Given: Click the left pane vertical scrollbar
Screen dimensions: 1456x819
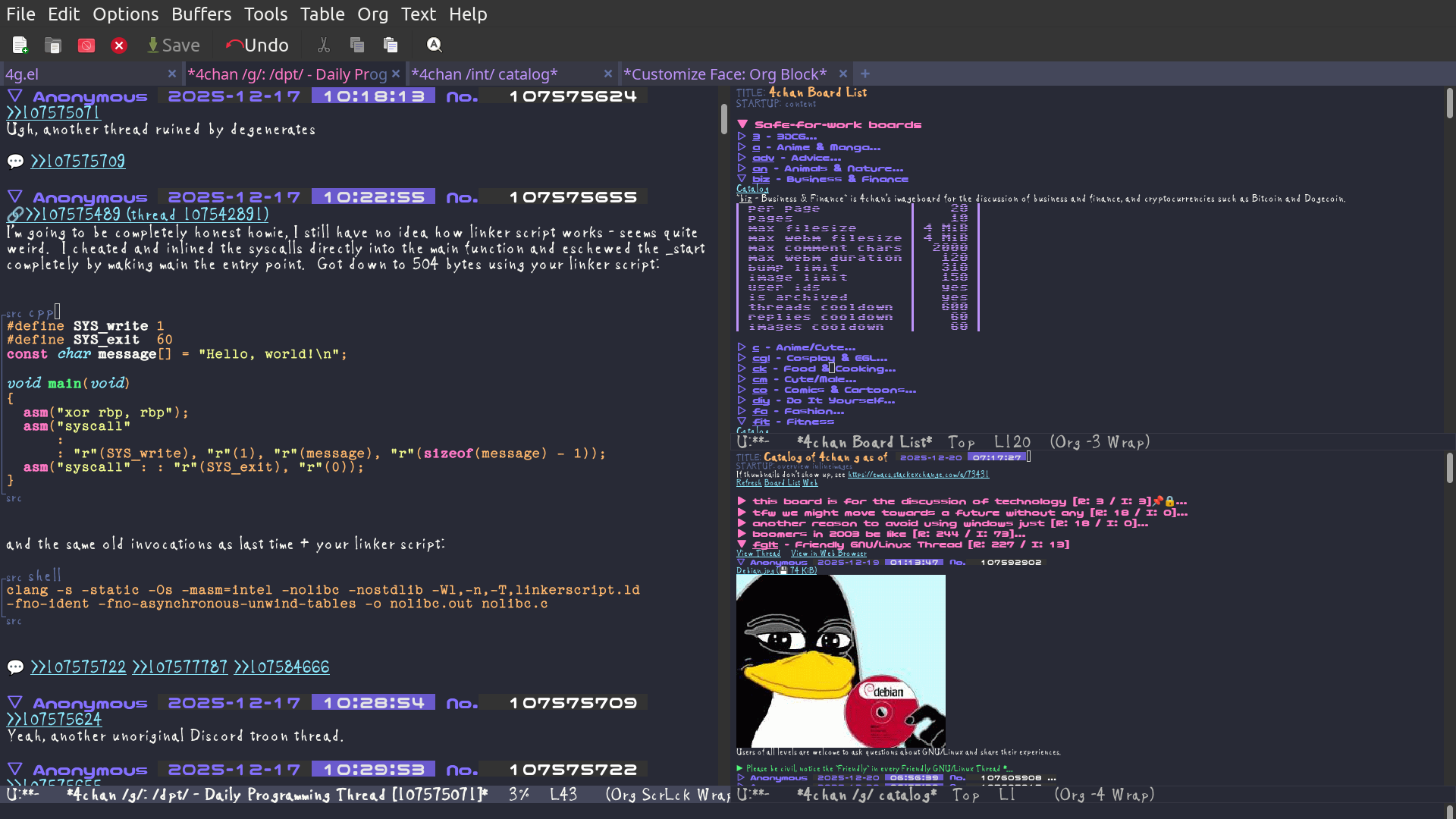Looking at the screenshot, I should click(x=724, y=119).
